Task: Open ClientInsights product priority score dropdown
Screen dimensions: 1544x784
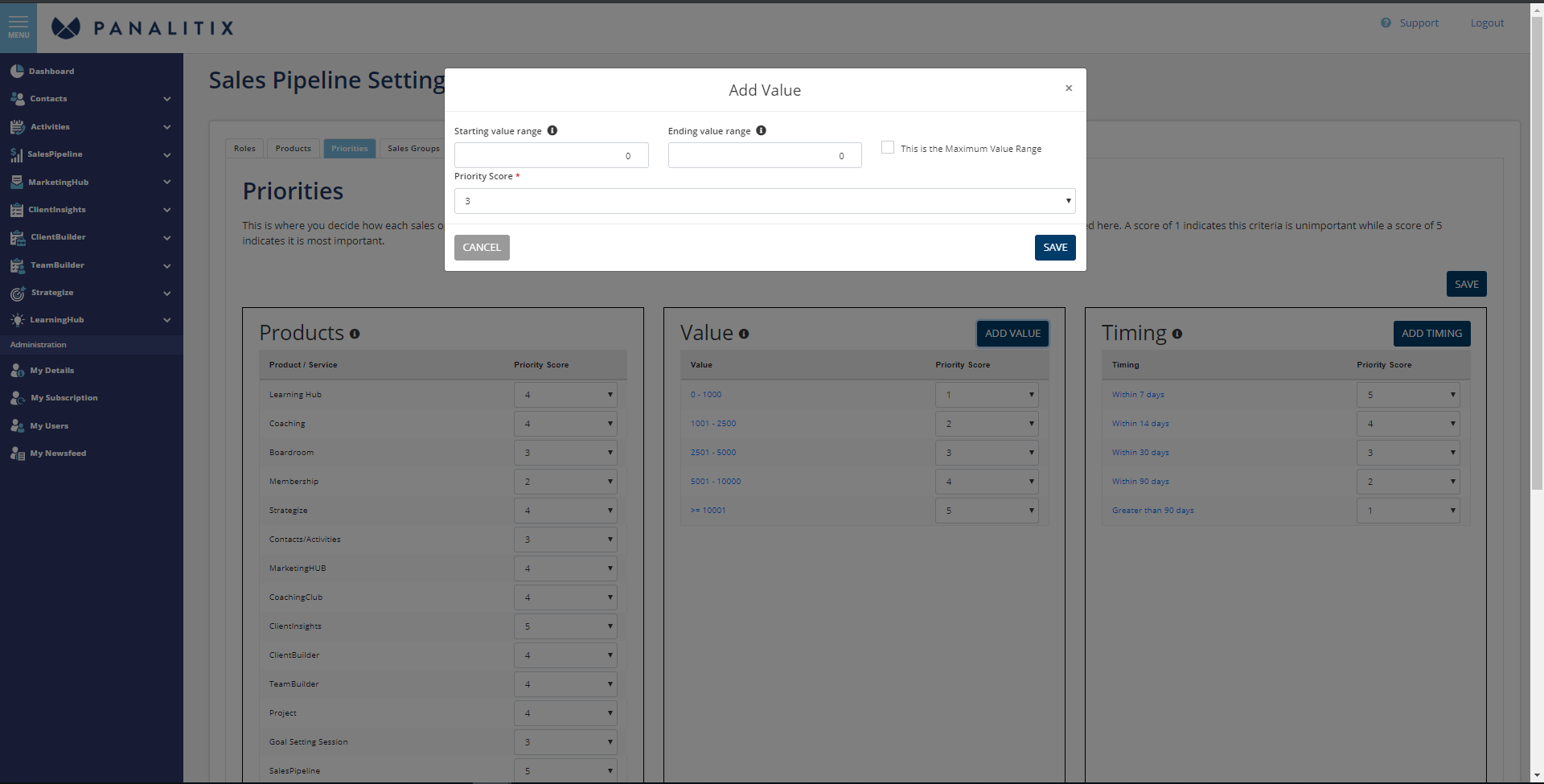Action: pyautogui.click(x=565, y=626)
